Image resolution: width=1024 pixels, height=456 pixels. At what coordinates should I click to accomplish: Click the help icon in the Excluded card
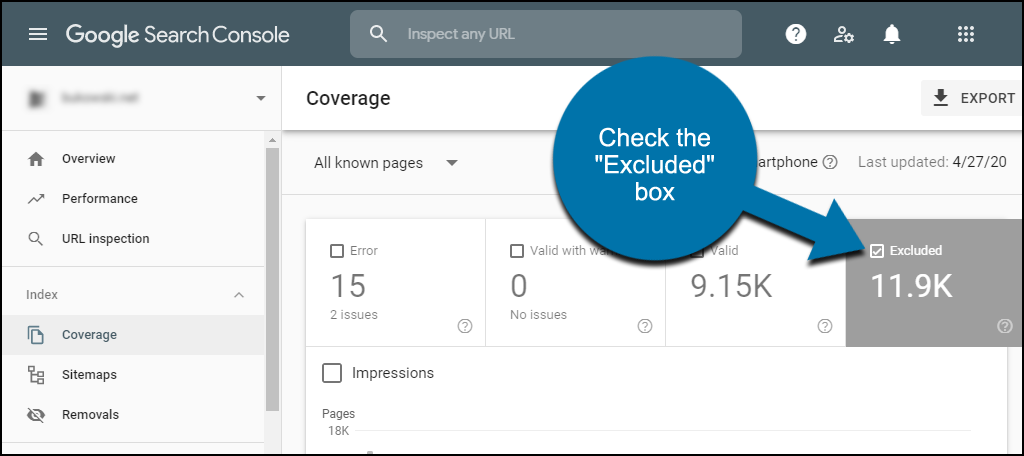pos(1005,326)
